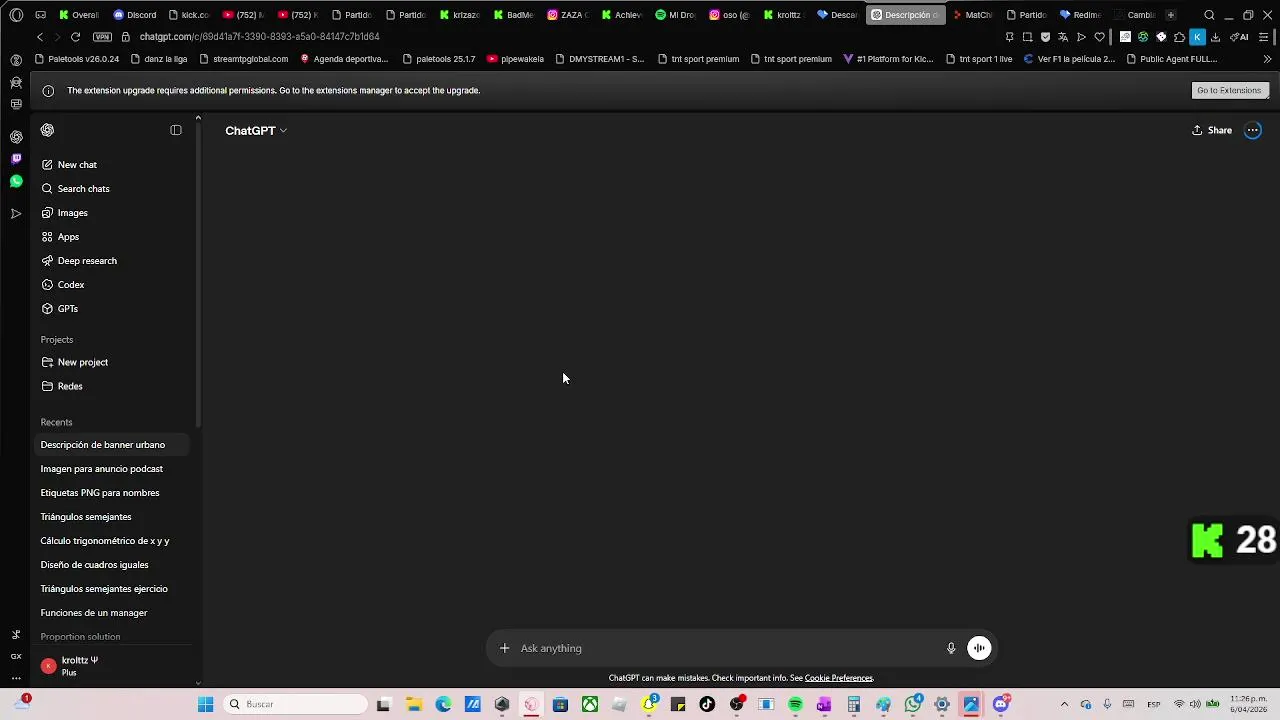The height and width of the screenshot is (720, 1280).
Task: Open the Descripción de banner urbano chat
Action: [112, 445]
